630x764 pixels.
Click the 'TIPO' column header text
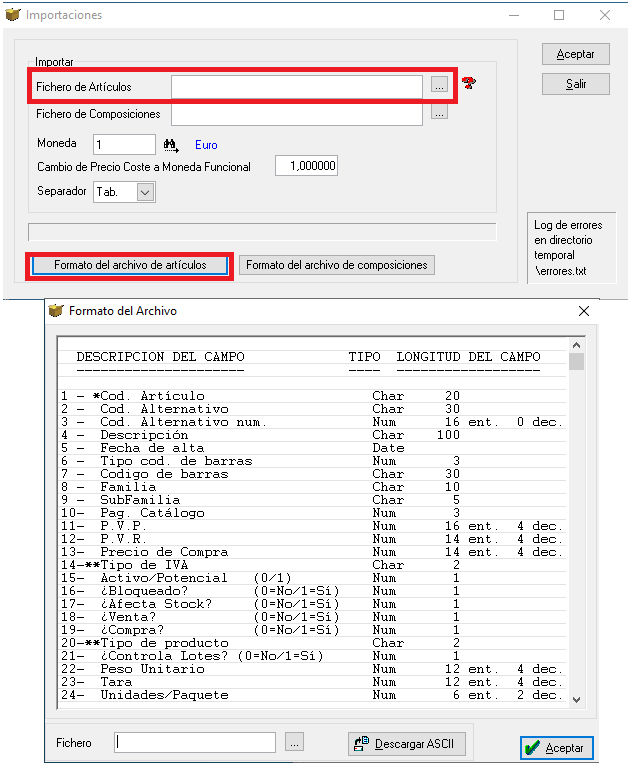pyautogui.click(x=364, y=357)
